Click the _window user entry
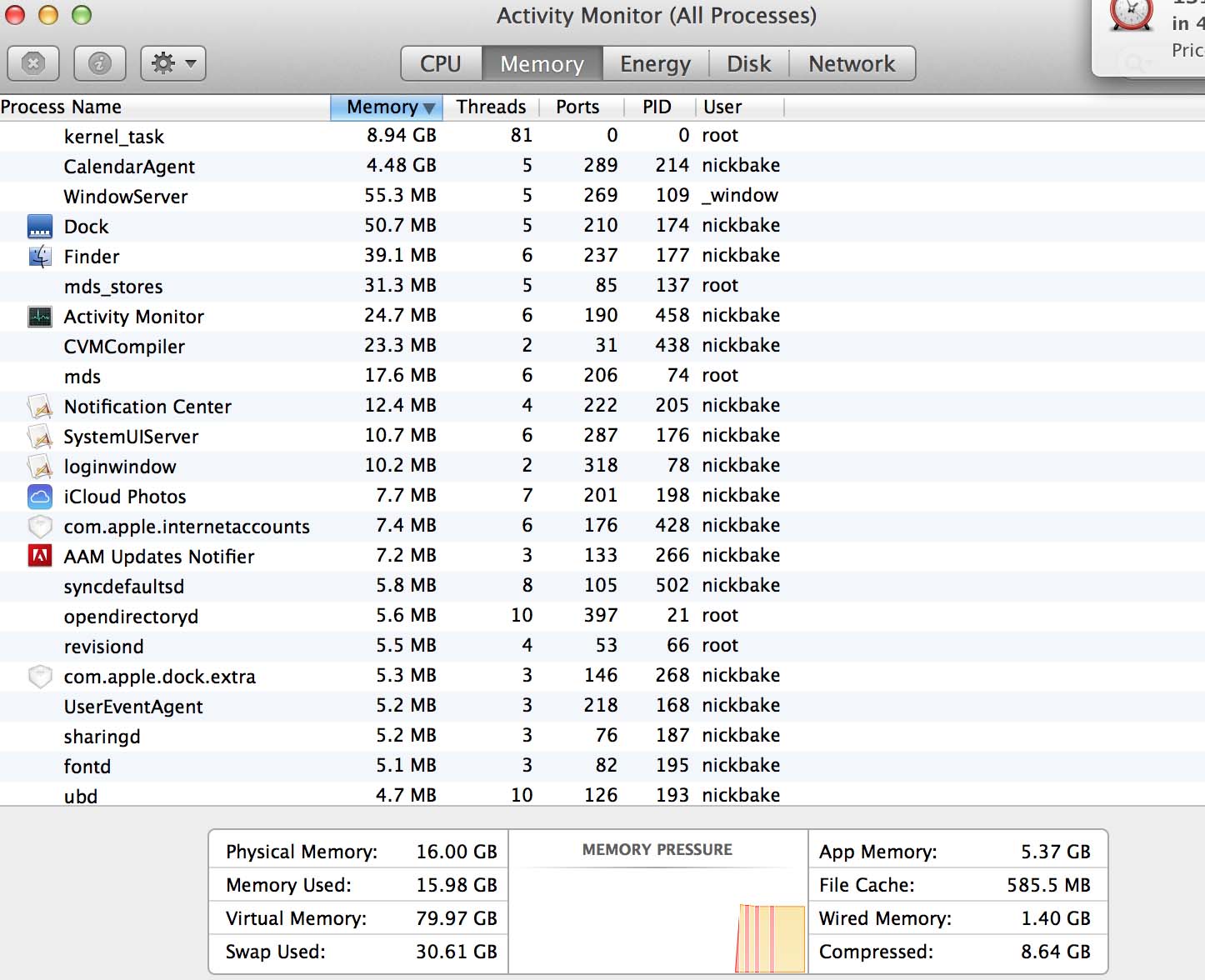 [x=740, y=195]
